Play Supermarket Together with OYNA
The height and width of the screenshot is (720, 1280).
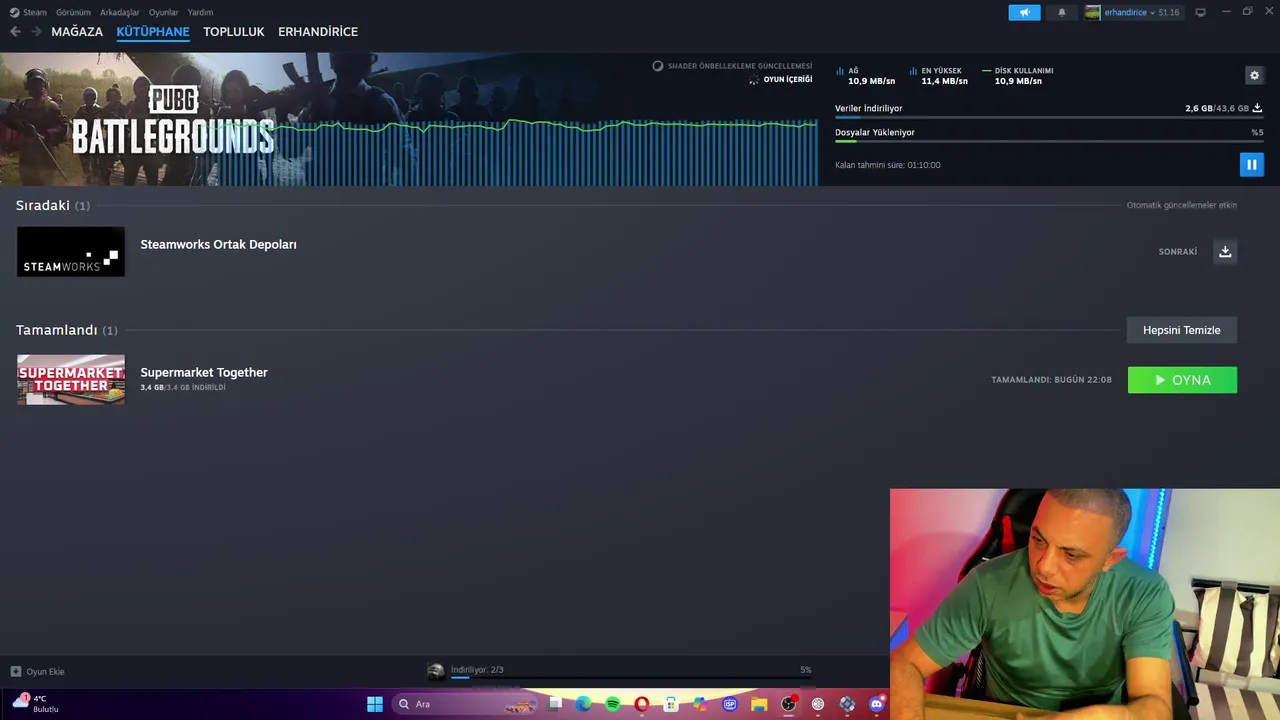(1182, 380)
